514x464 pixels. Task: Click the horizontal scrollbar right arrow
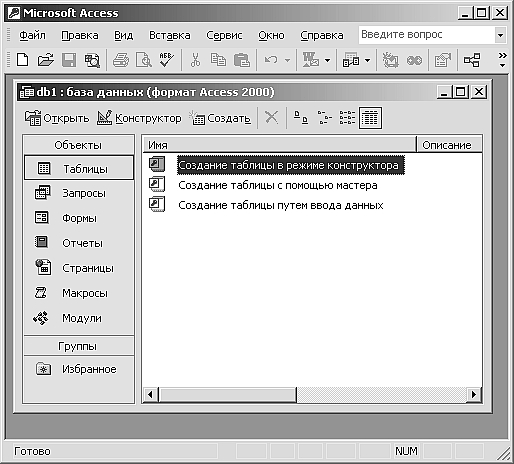(x=474, y=395)
